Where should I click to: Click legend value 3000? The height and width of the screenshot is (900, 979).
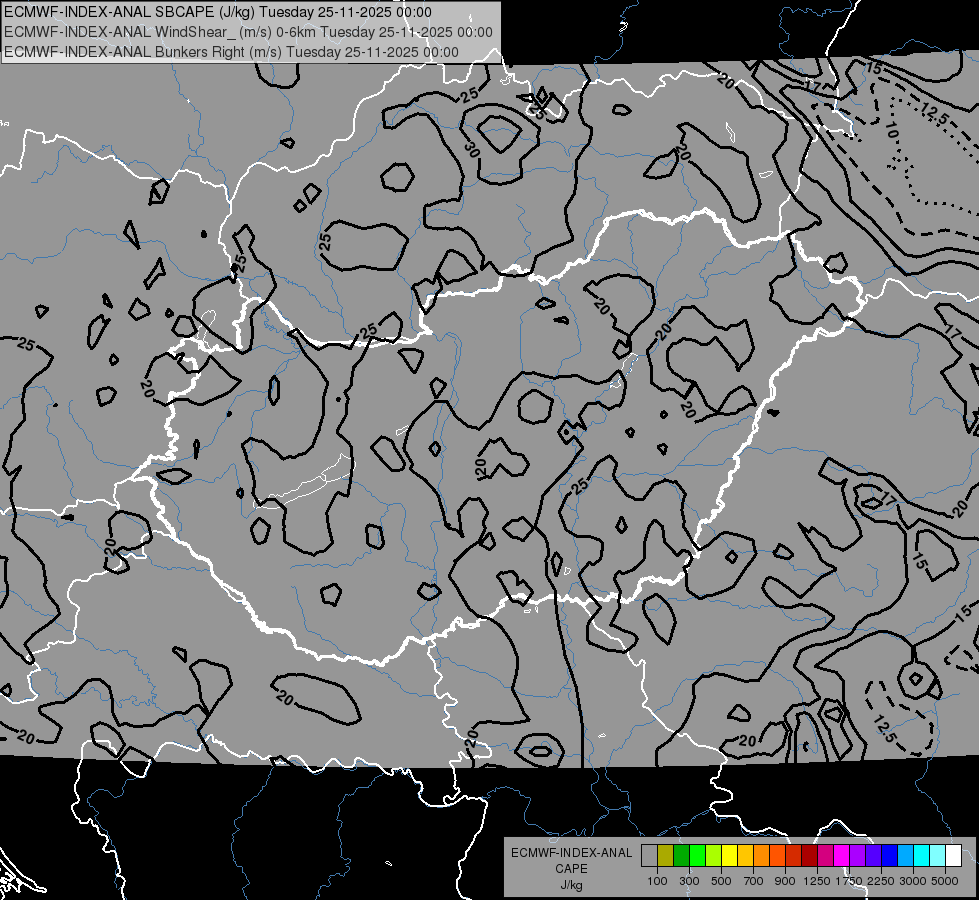pyautogui.click(x=913, y=881)
